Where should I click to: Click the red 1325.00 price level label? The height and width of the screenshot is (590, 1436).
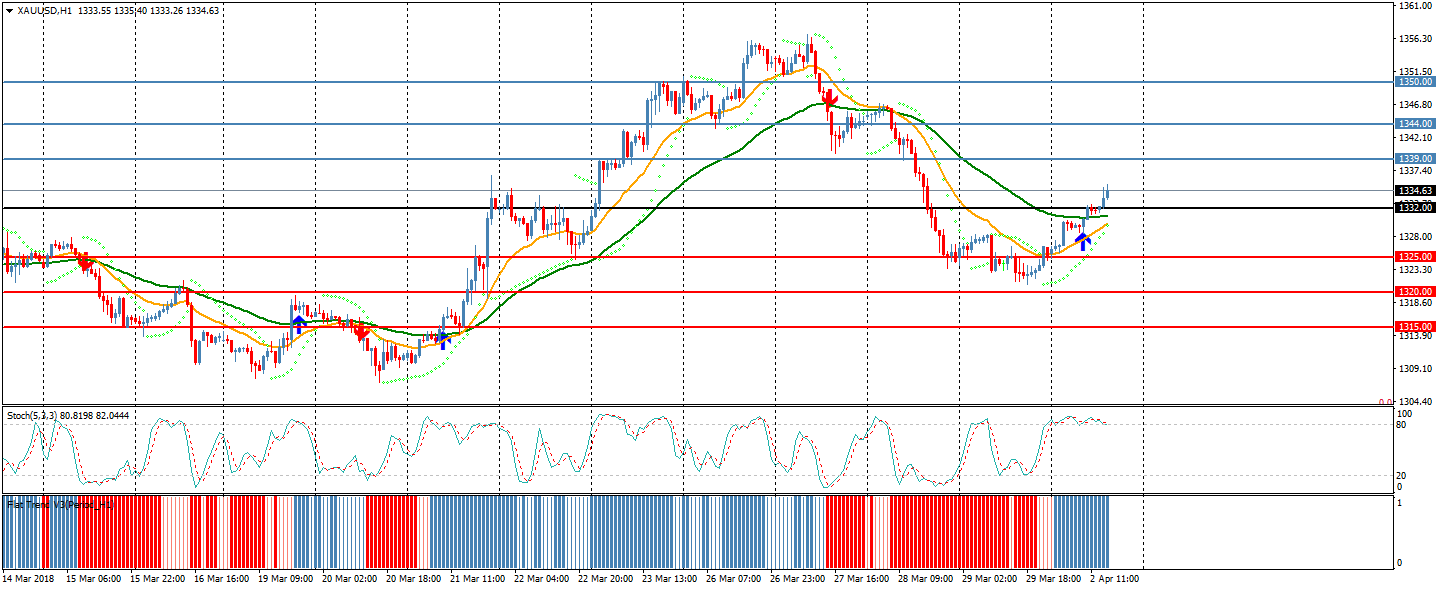[x=1414, y=257]
